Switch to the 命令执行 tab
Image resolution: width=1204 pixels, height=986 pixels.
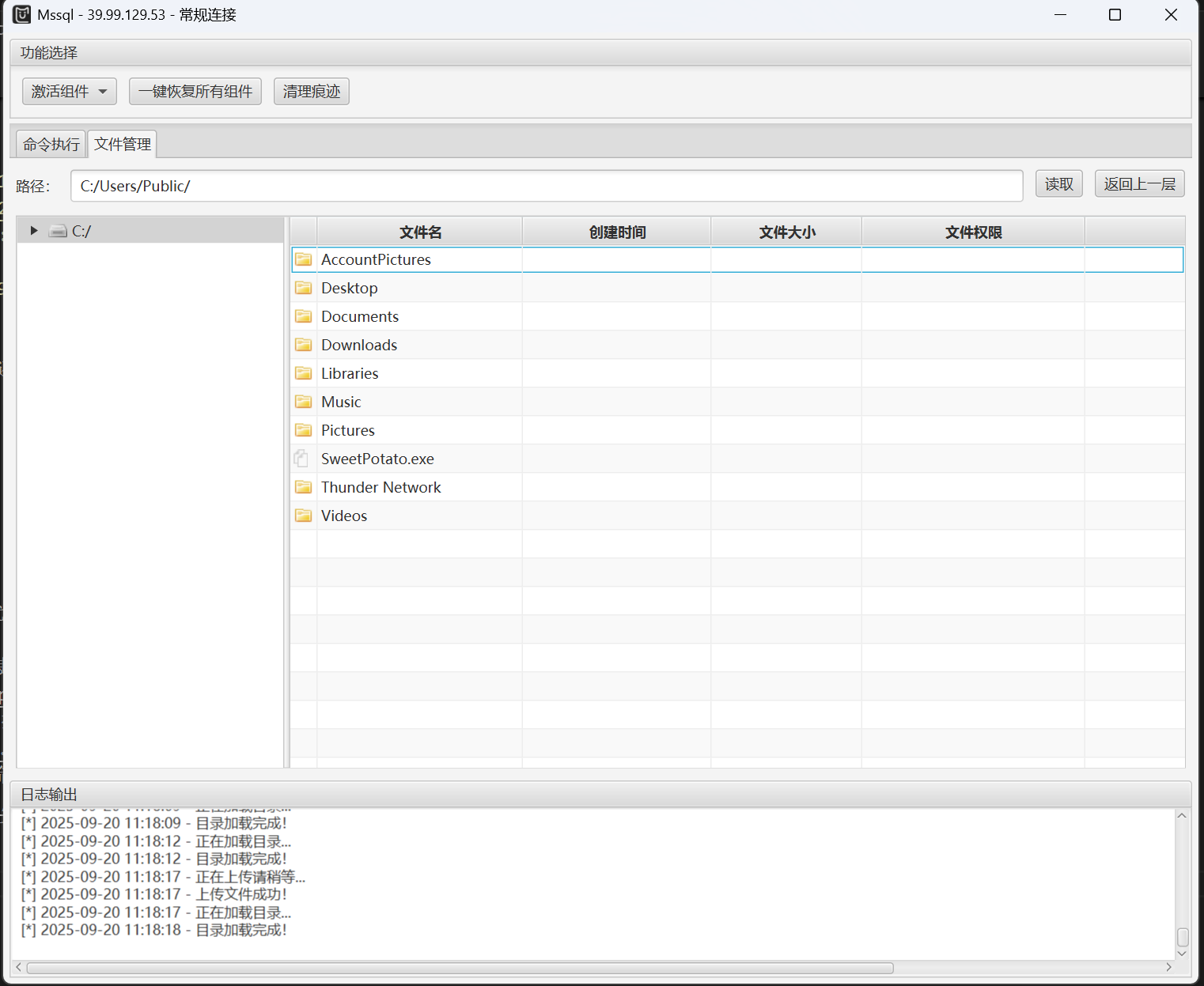(51, 145)
